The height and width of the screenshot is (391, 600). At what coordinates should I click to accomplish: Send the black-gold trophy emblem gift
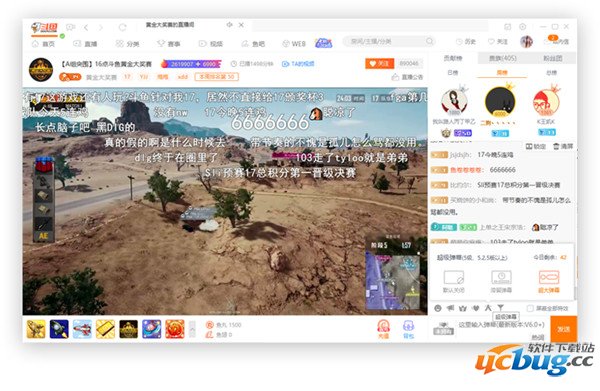pos(129,329)
